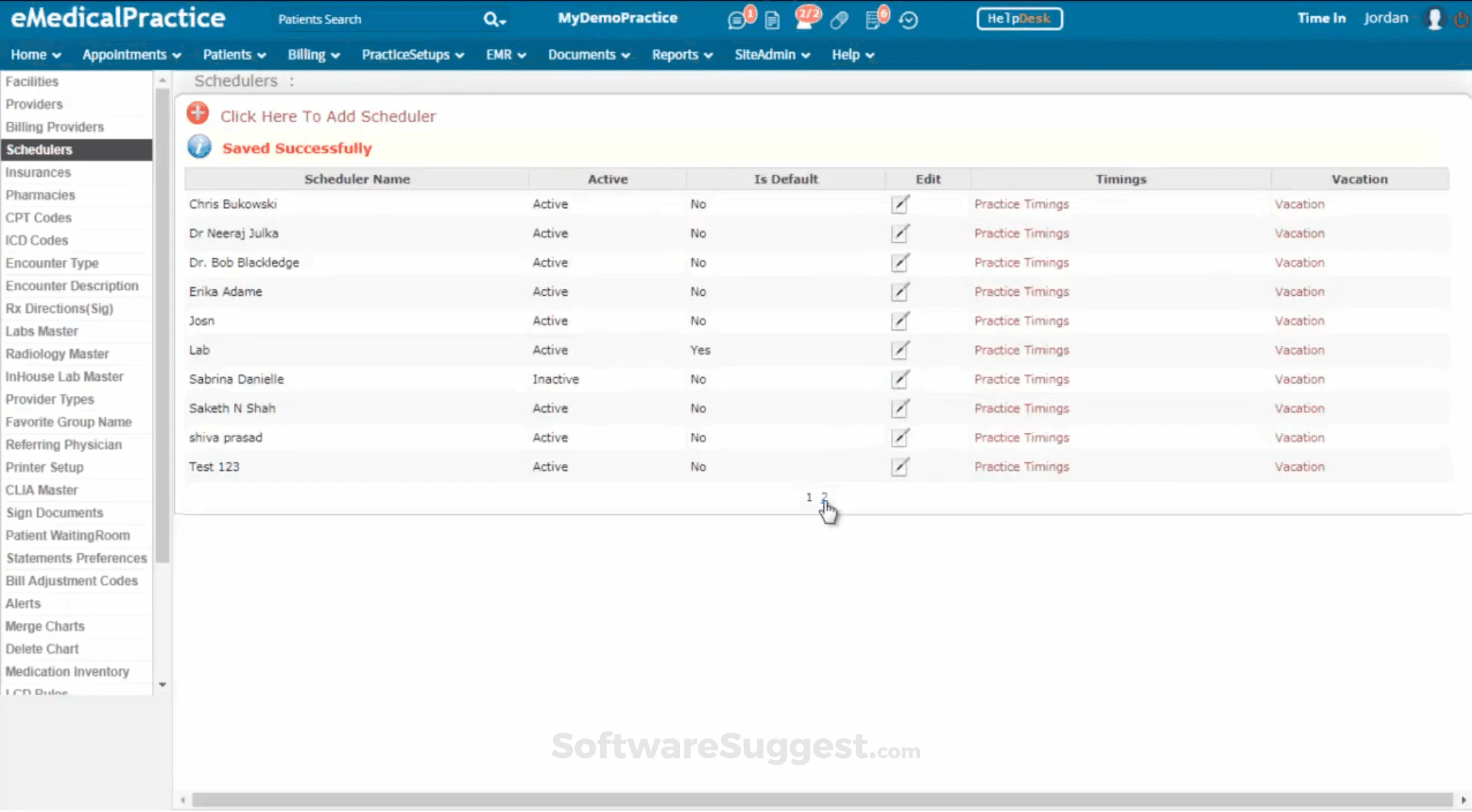Click the fax document icon in top toolbar
Screen dimensions: 1472x812
point(772,20)
